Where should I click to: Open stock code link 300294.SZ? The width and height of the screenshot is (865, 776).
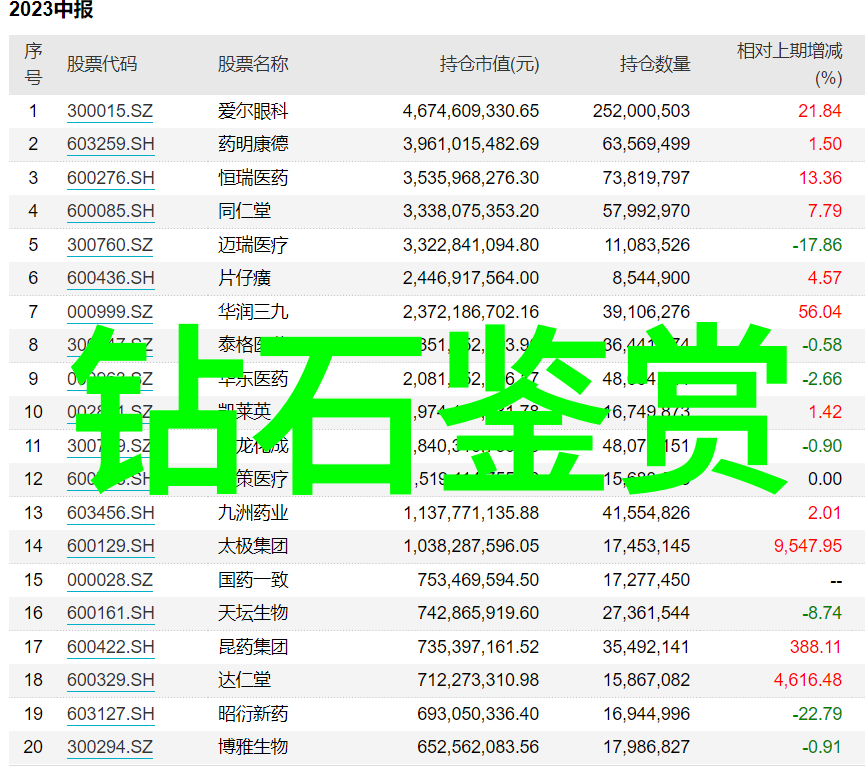click(110, 748)
